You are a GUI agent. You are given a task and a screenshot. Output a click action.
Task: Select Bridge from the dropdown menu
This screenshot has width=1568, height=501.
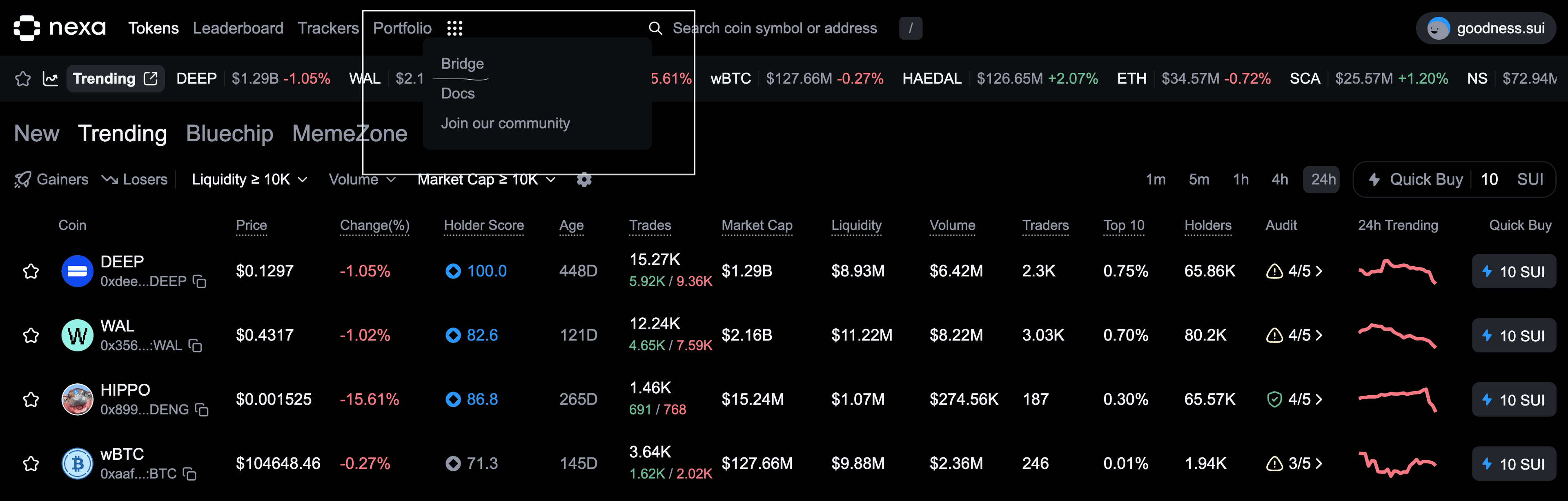(x=462, y=64)
